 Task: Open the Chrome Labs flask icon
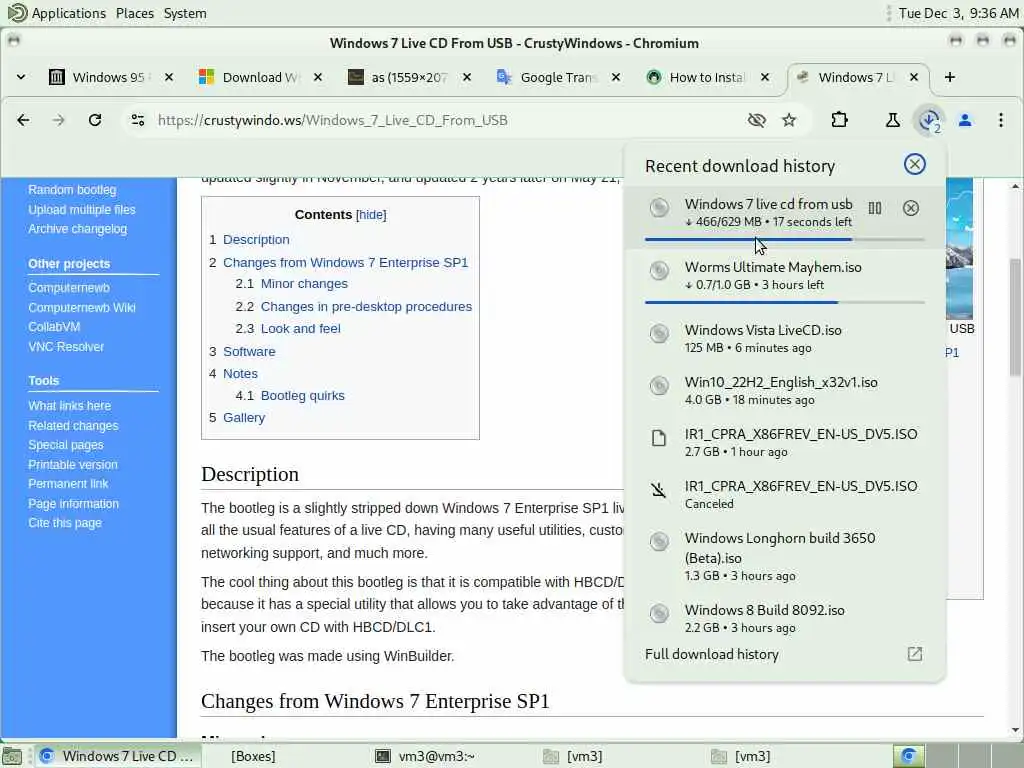click(892, 120)
